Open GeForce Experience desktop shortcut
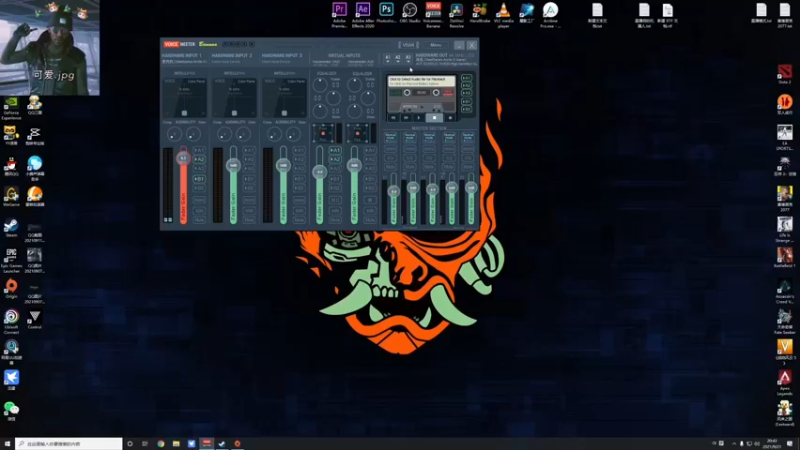The height and width of the screenshot is (450, 800). 11,108
